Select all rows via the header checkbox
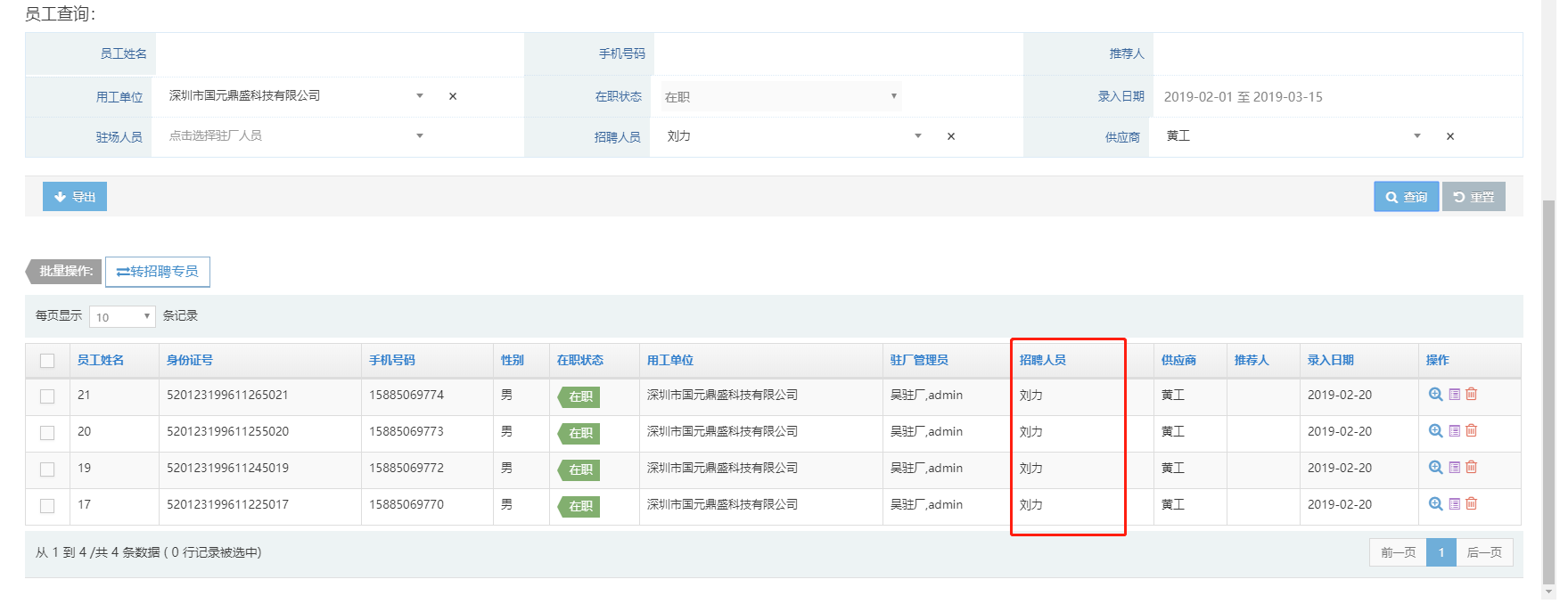Image resolution: width=1568 pixels, height=604 pixels. pos(47,361)
